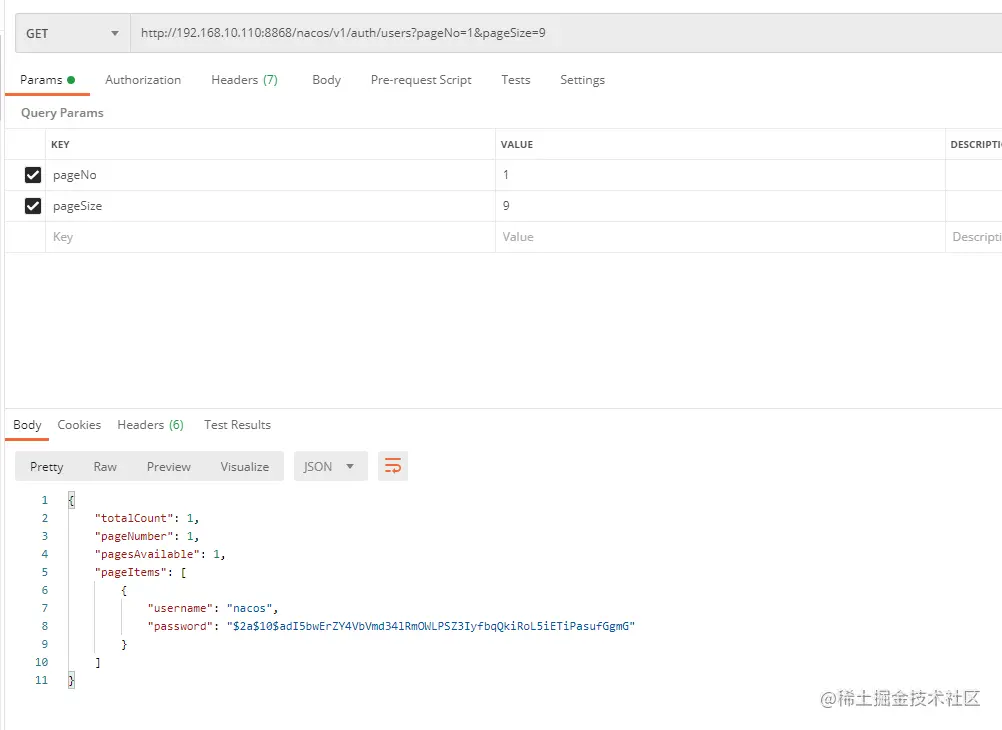Open the request Headers (7) tab
Viewport: 1002px width, 730px height.
point(244,80)
